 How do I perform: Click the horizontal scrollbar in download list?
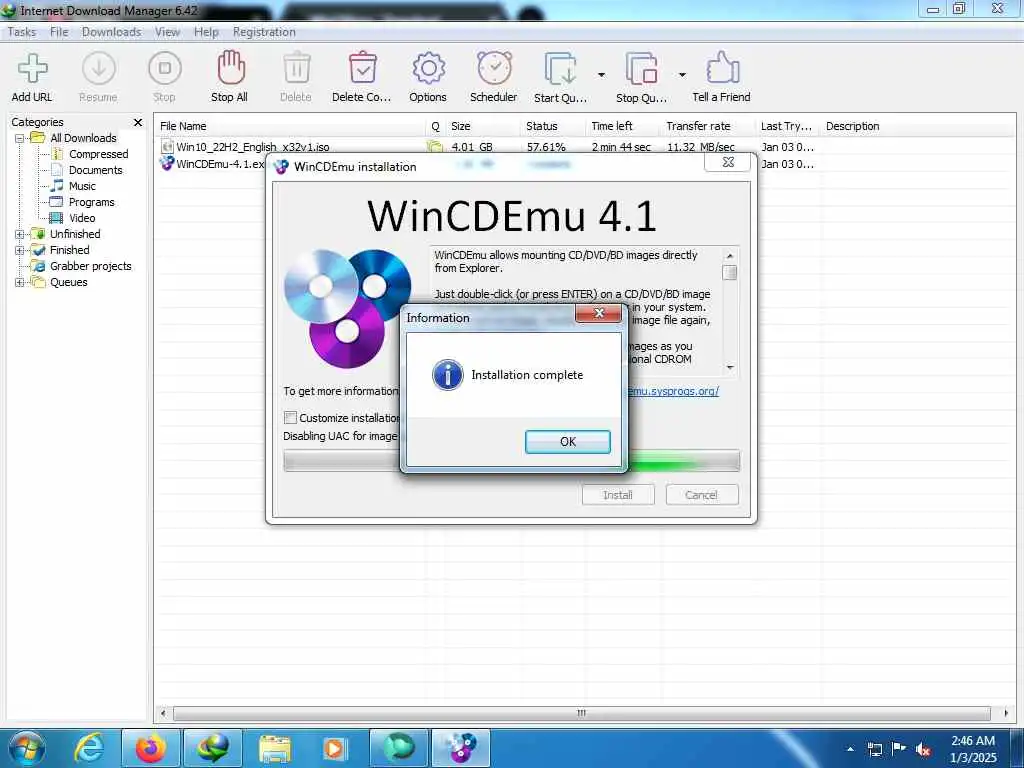click(x=582, y=713)
